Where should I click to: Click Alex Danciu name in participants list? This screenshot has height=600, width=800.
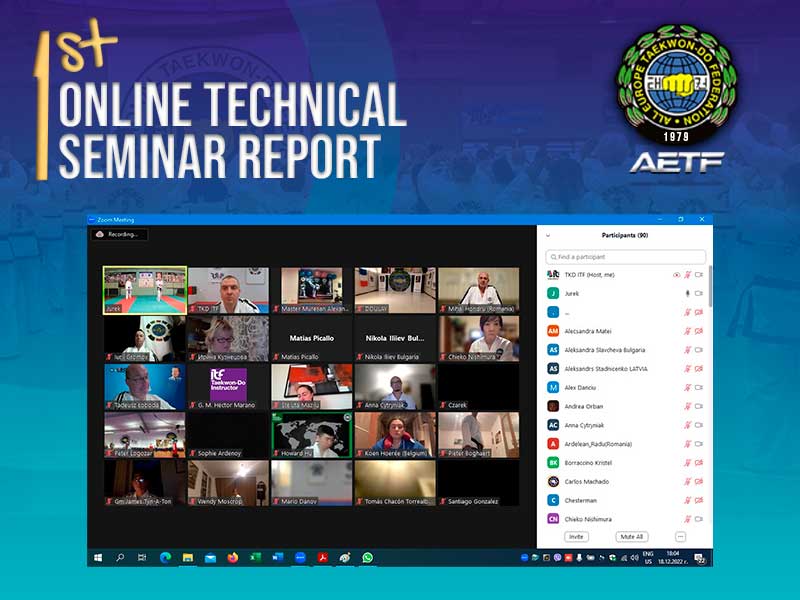pos(580,388)
